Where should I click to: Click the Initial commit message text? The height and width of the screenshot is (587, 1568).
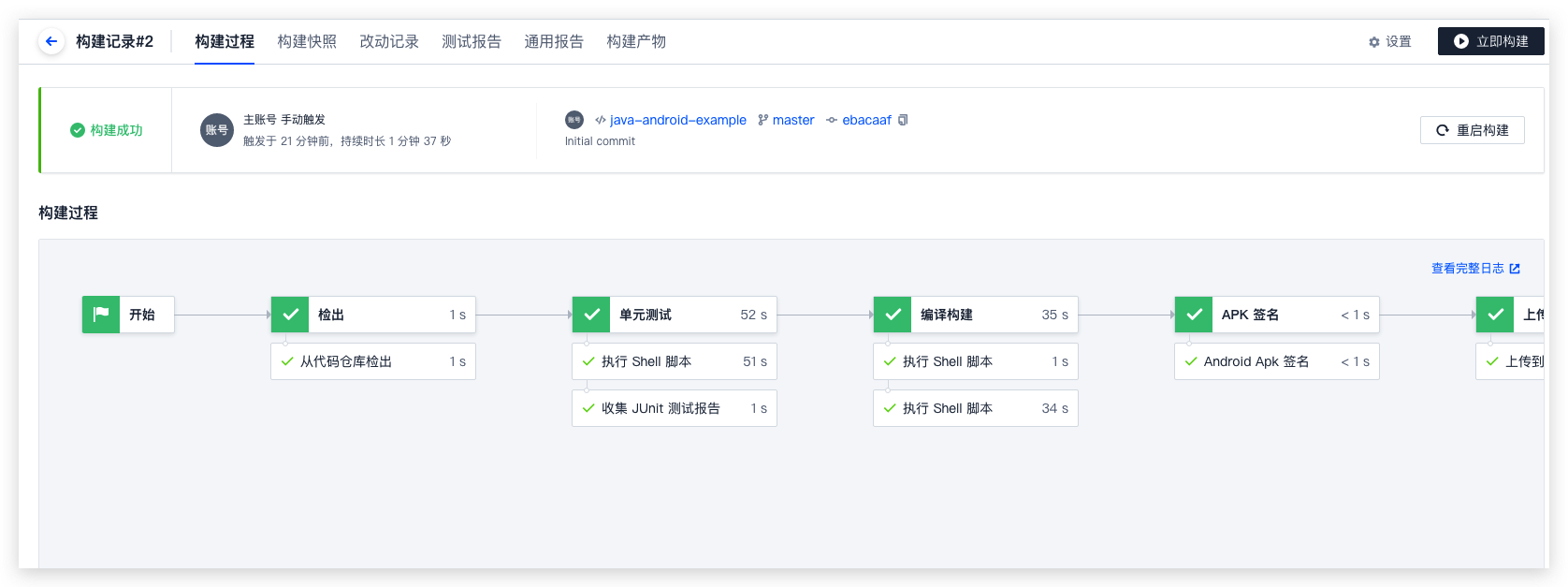pos(600,141)
